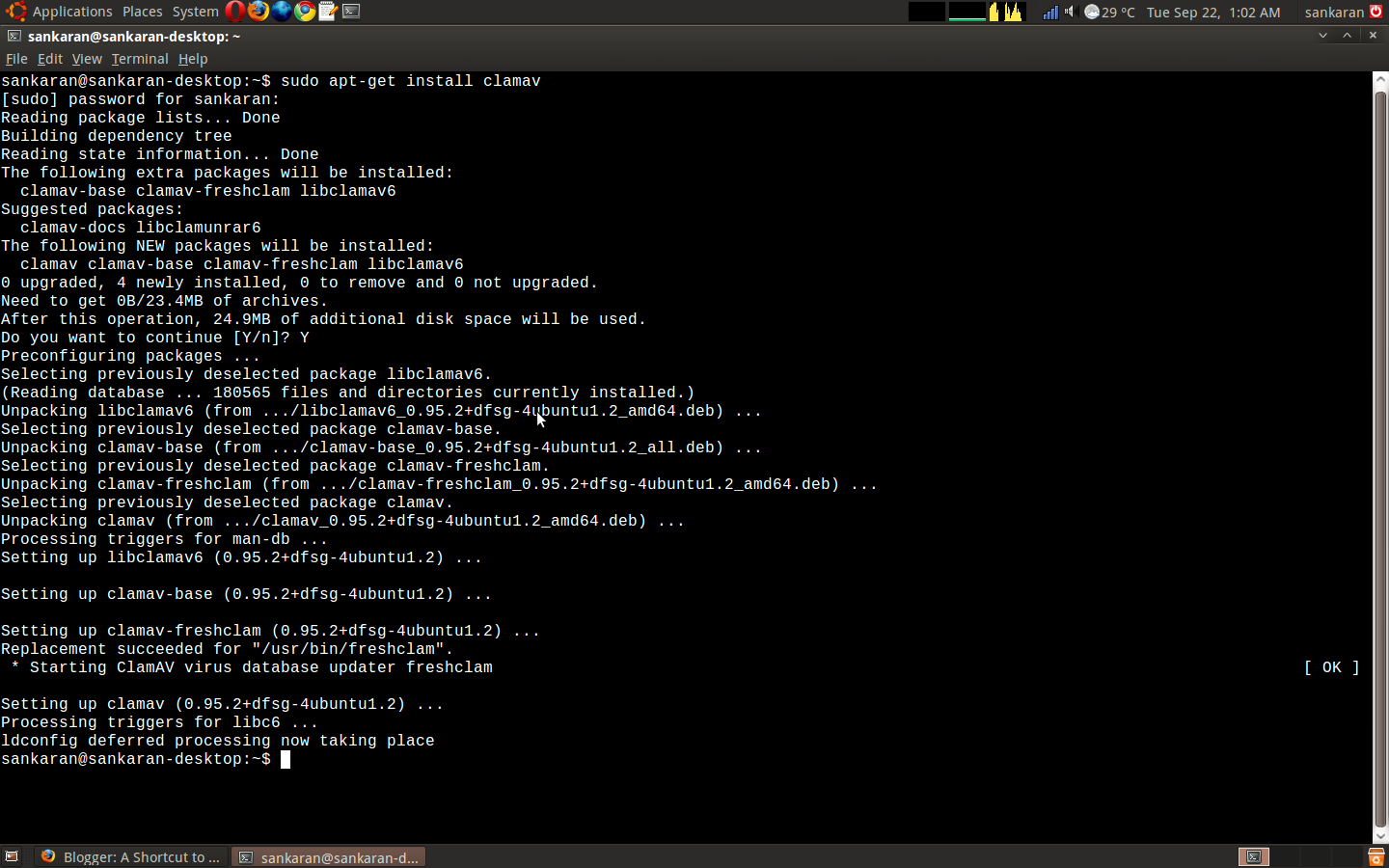Launch a new terminal from panel icon
The image size is (1389, 868).
pyautogui.click(x=351, y=12)
